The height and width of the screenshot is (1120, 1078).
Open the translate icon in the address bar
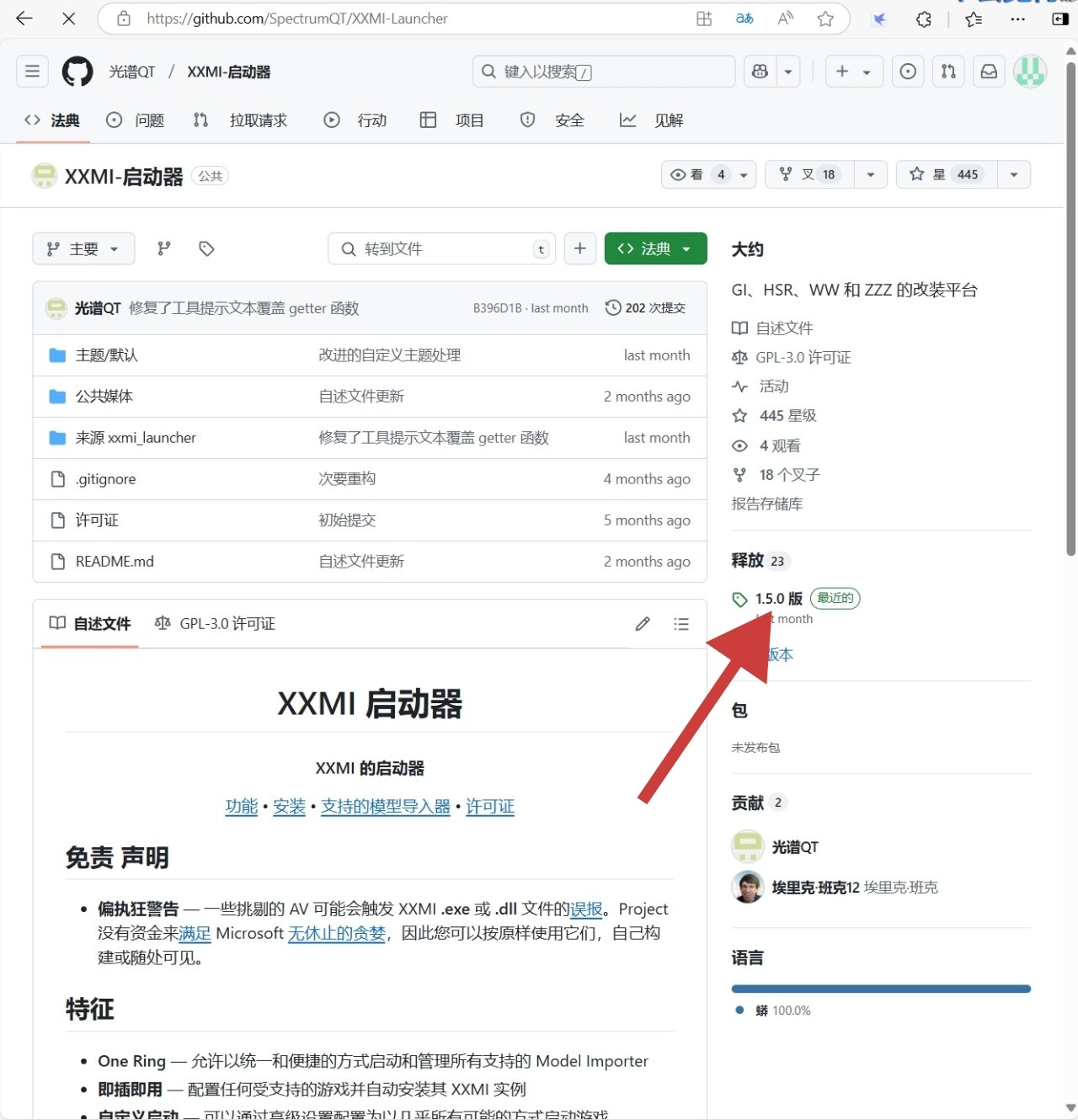[x=744, y=19]
